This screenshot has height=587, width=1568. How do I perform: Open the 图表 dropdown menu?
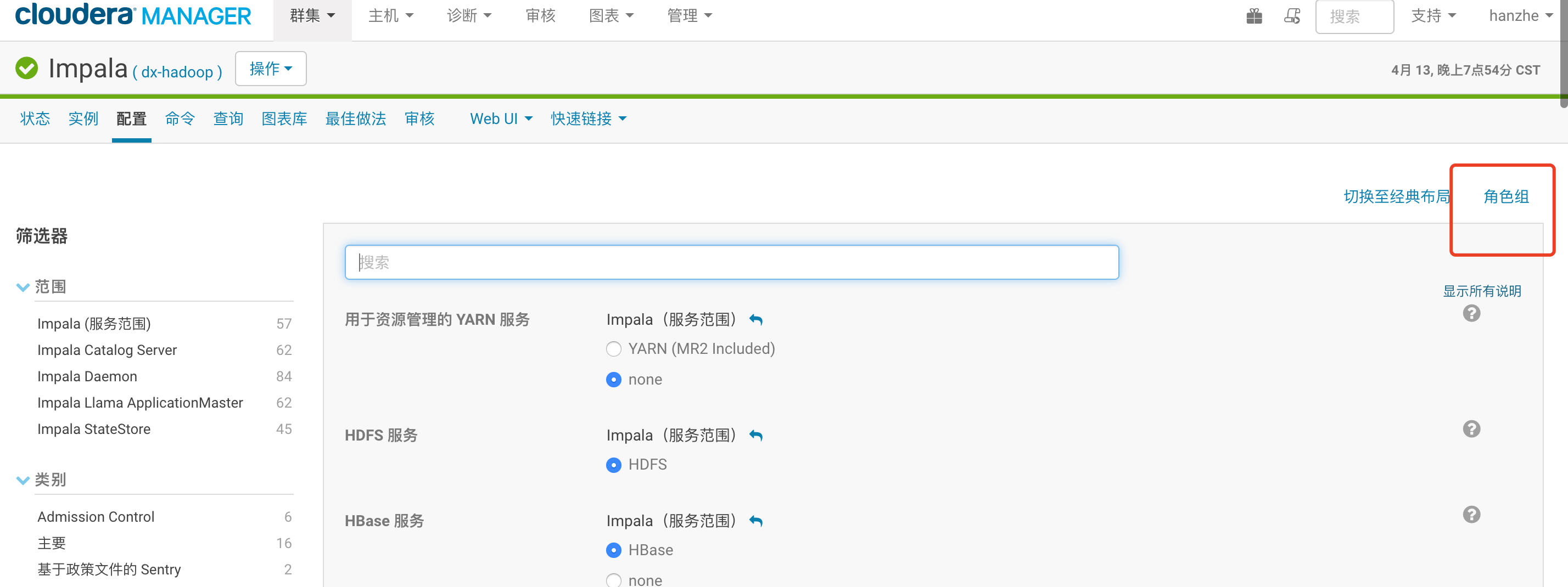click(611, 16)
